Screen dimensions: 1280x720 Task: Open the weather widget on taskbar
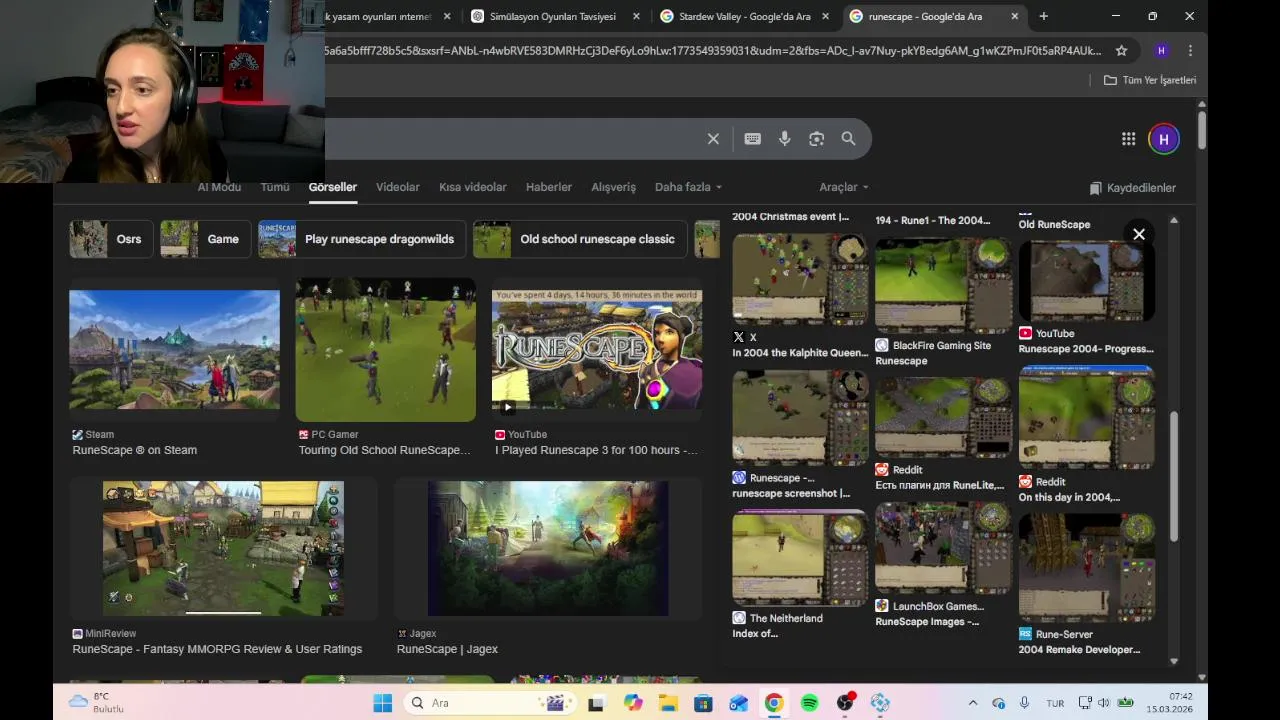pos(96,703)
